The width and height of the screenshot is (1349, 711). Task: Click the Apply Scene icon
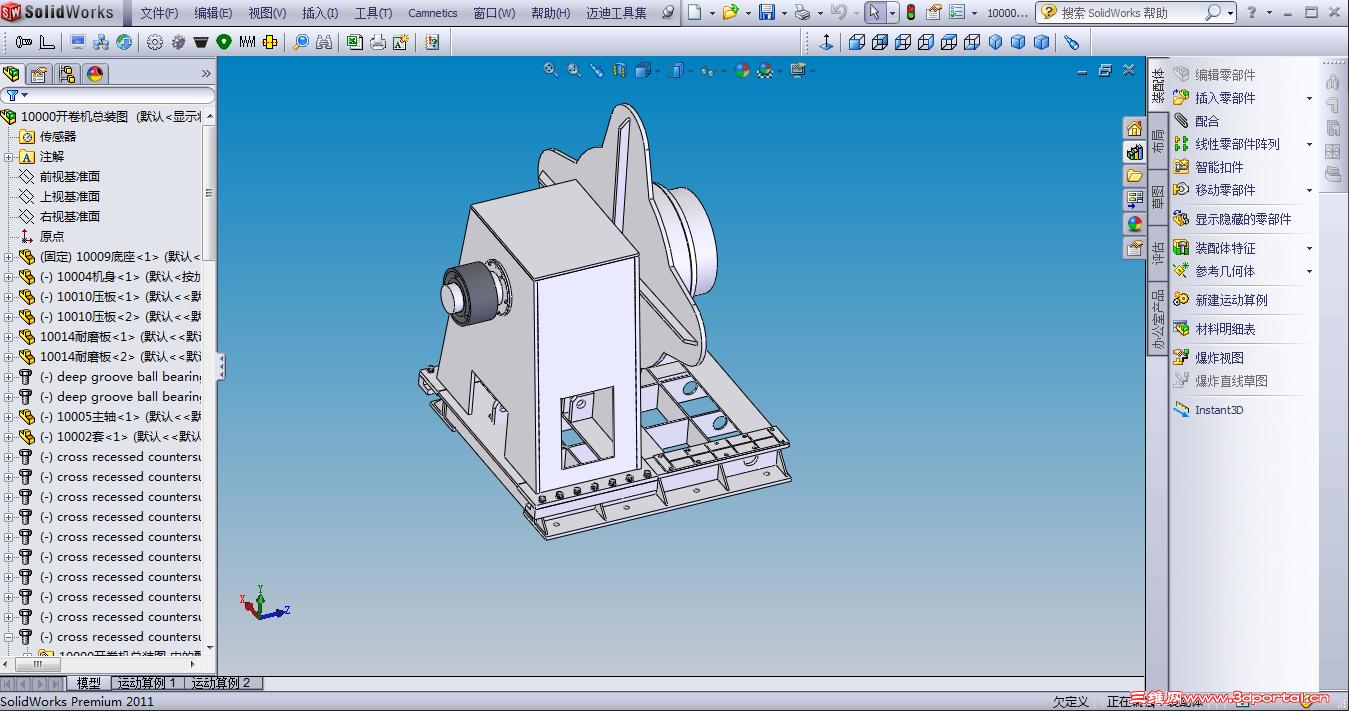(765, 70)
